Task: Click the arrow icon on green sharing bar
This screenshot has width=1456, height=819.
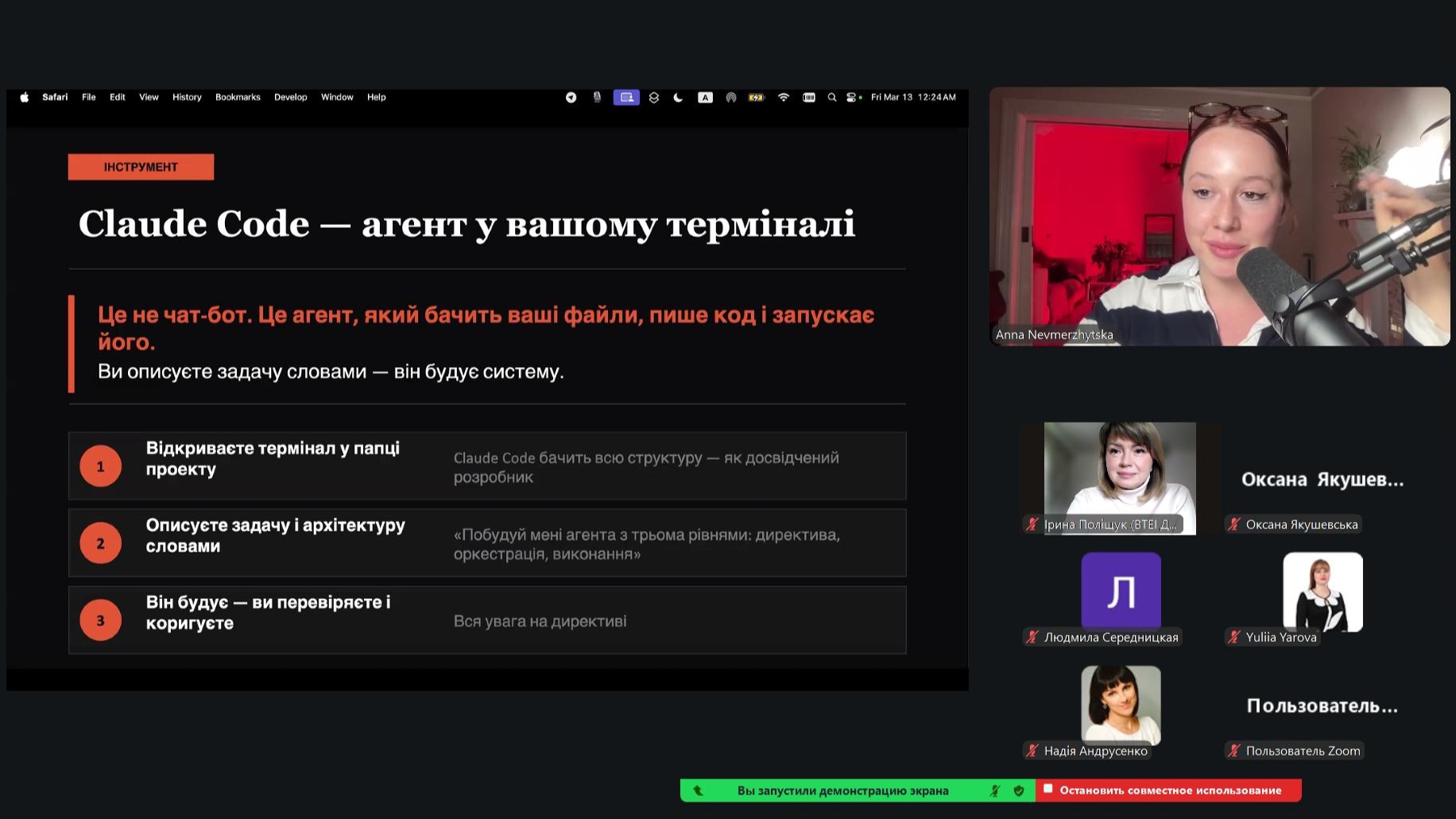Action: coord(699,791)
